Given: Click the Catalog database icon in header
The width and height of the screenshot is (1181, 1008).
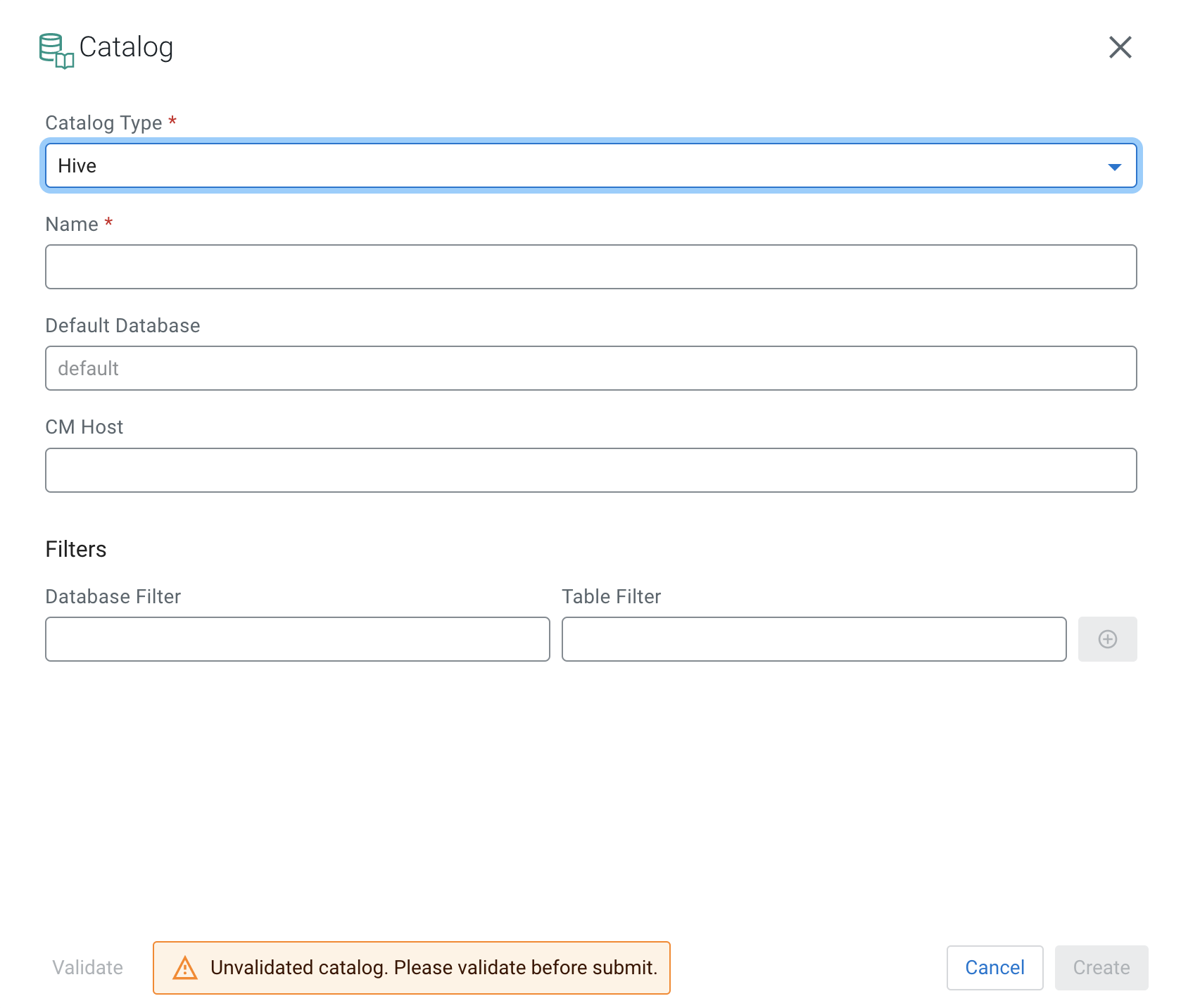Looking at the screenshot, I should click(x=56, y=51).
